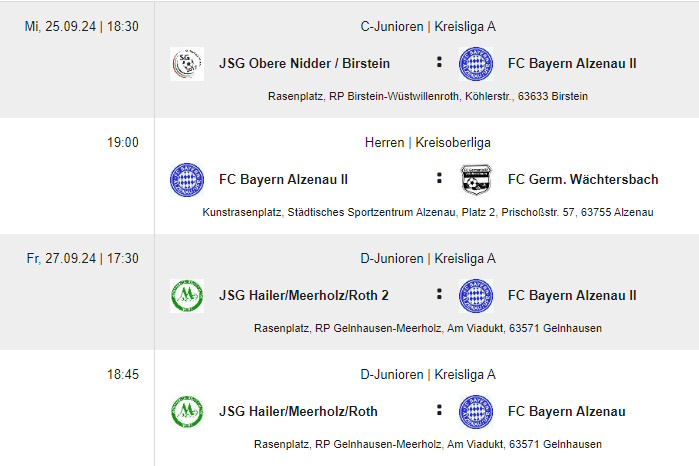The image size is (699, 466).
Task: Click the C-Junioren | Kreisliga A heading
Action: tap(428, 27)
